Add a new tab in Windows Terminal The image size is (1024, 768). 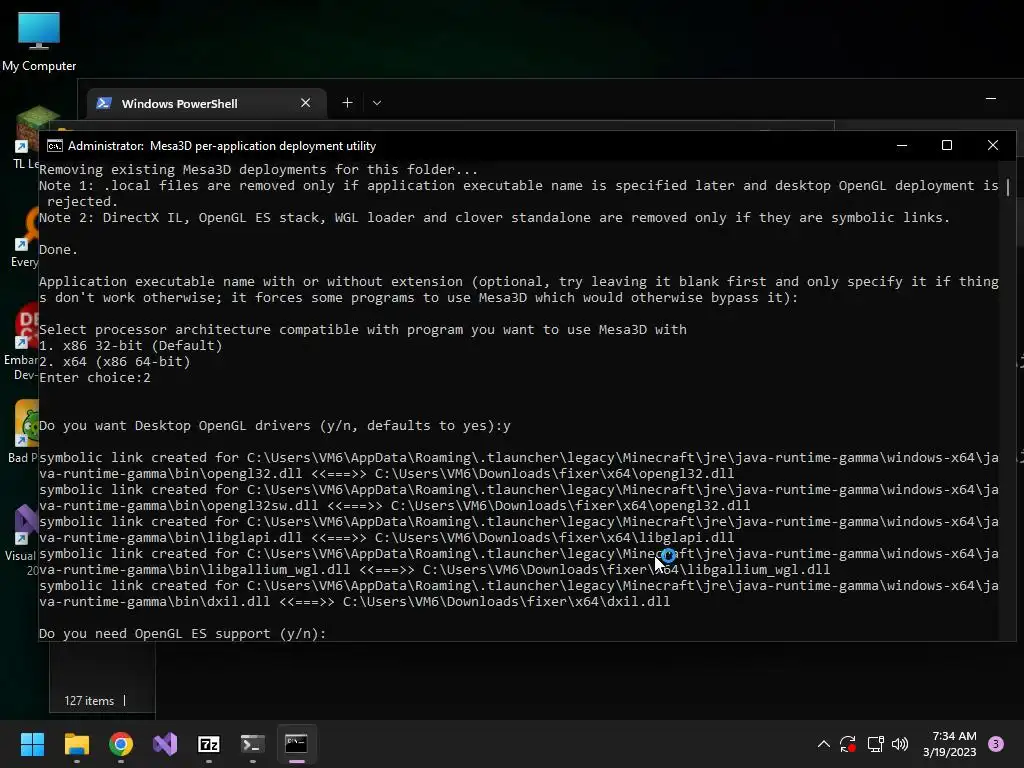(x=347, y=103)
